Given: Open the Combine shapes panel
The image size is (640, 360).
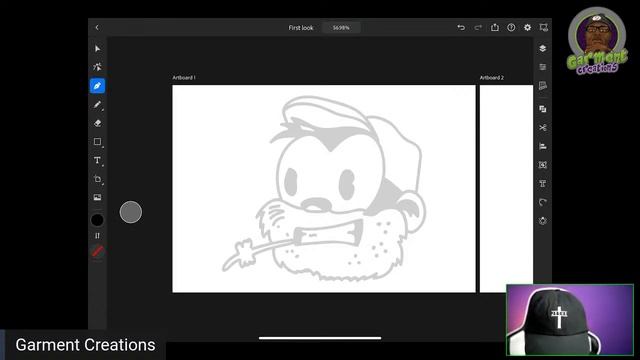Looking at the screenshot, I should [x=542, y=109].
